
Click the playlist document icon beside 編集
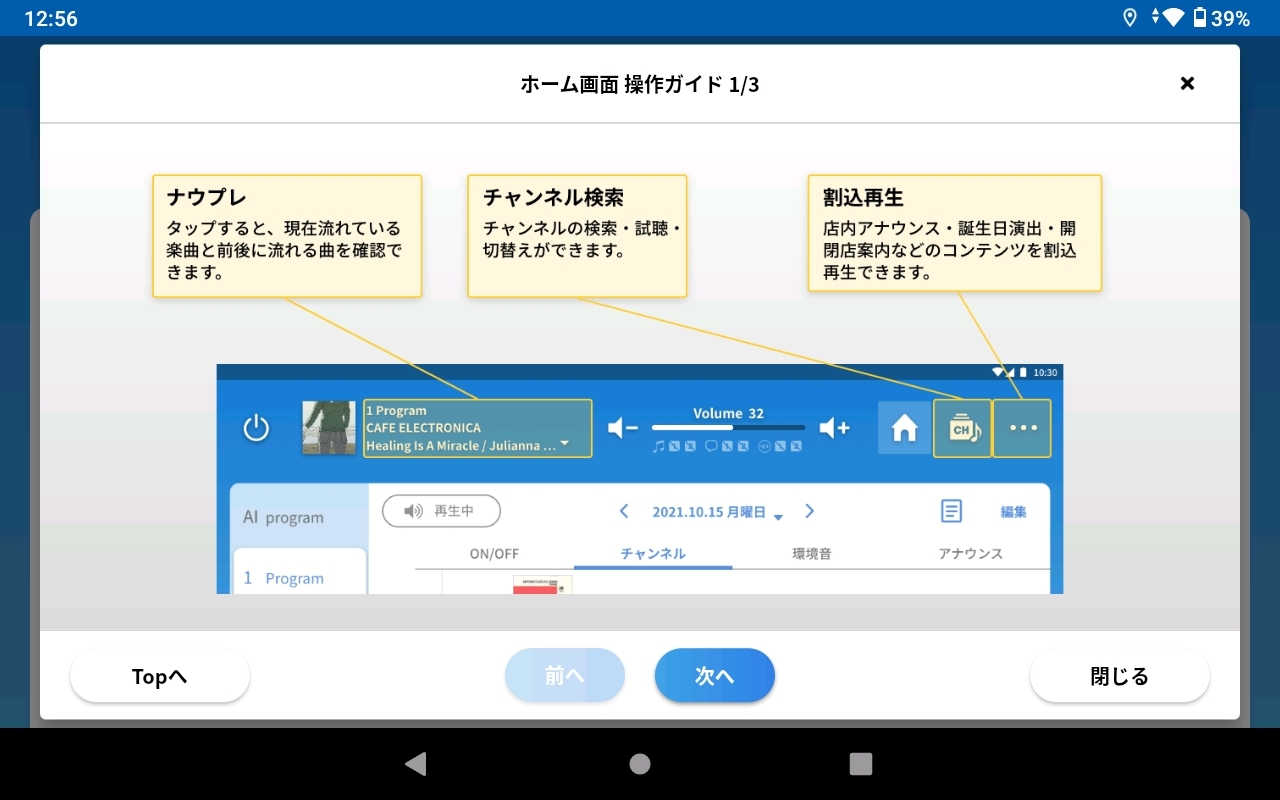[x=951, y=511]
